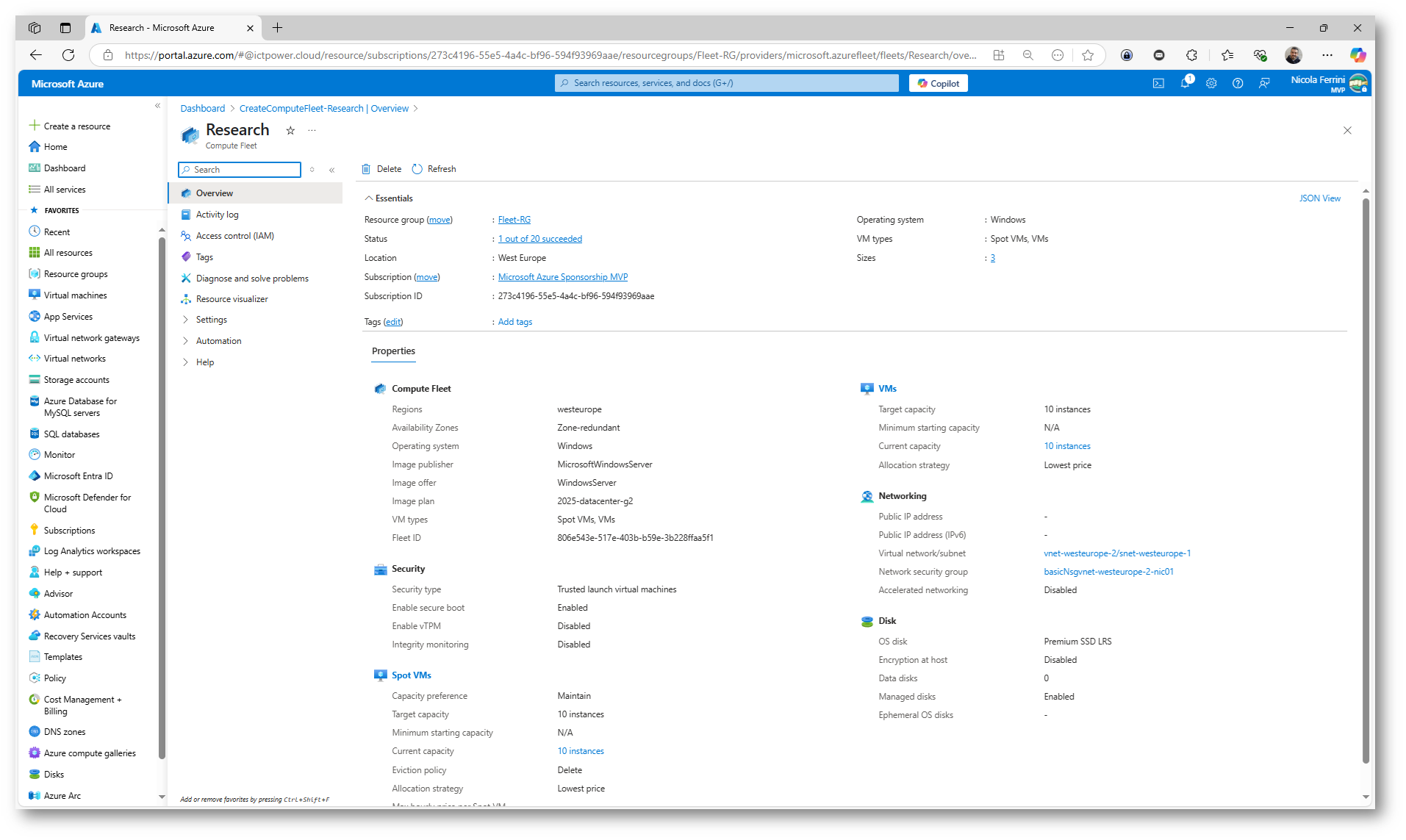Open SQL databases in sidebar

[x=64, y=434]
